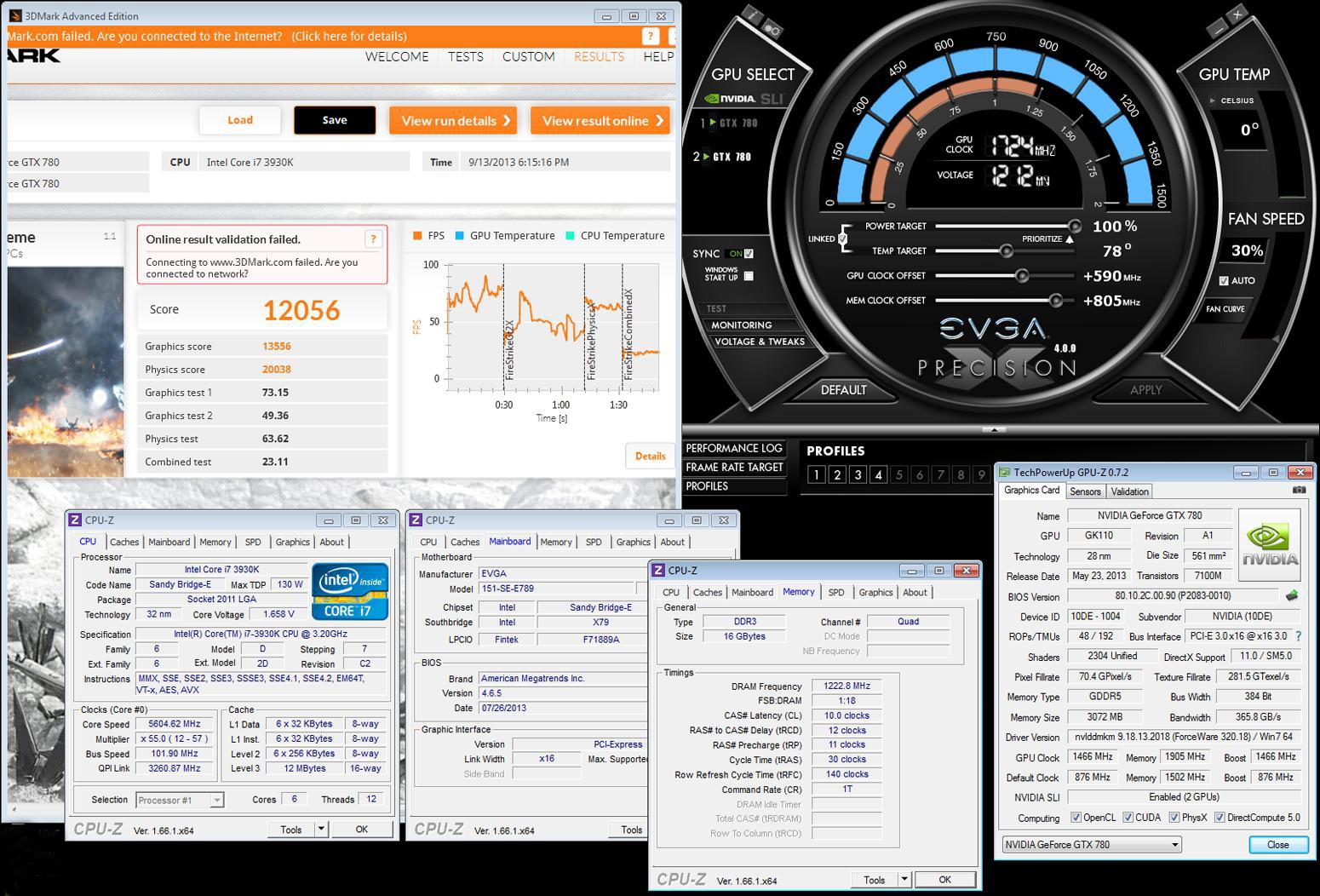Click the orange help icon in 3DMark banner
Viewport: 1320px width, 896px height.
click(651, 36)
